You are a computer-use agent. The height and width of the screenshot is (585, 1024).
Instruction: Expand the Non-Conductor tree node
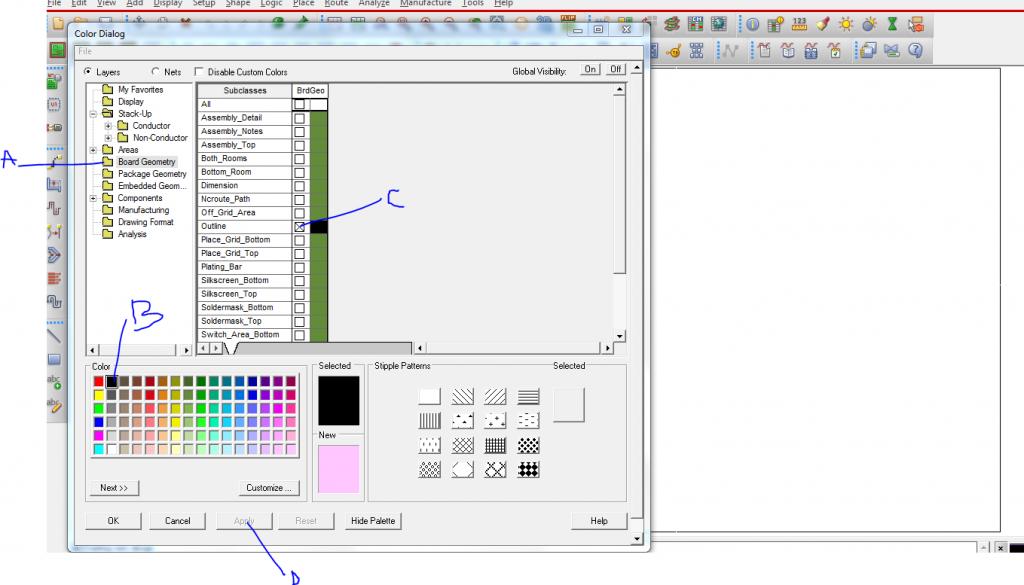(108, 138)
